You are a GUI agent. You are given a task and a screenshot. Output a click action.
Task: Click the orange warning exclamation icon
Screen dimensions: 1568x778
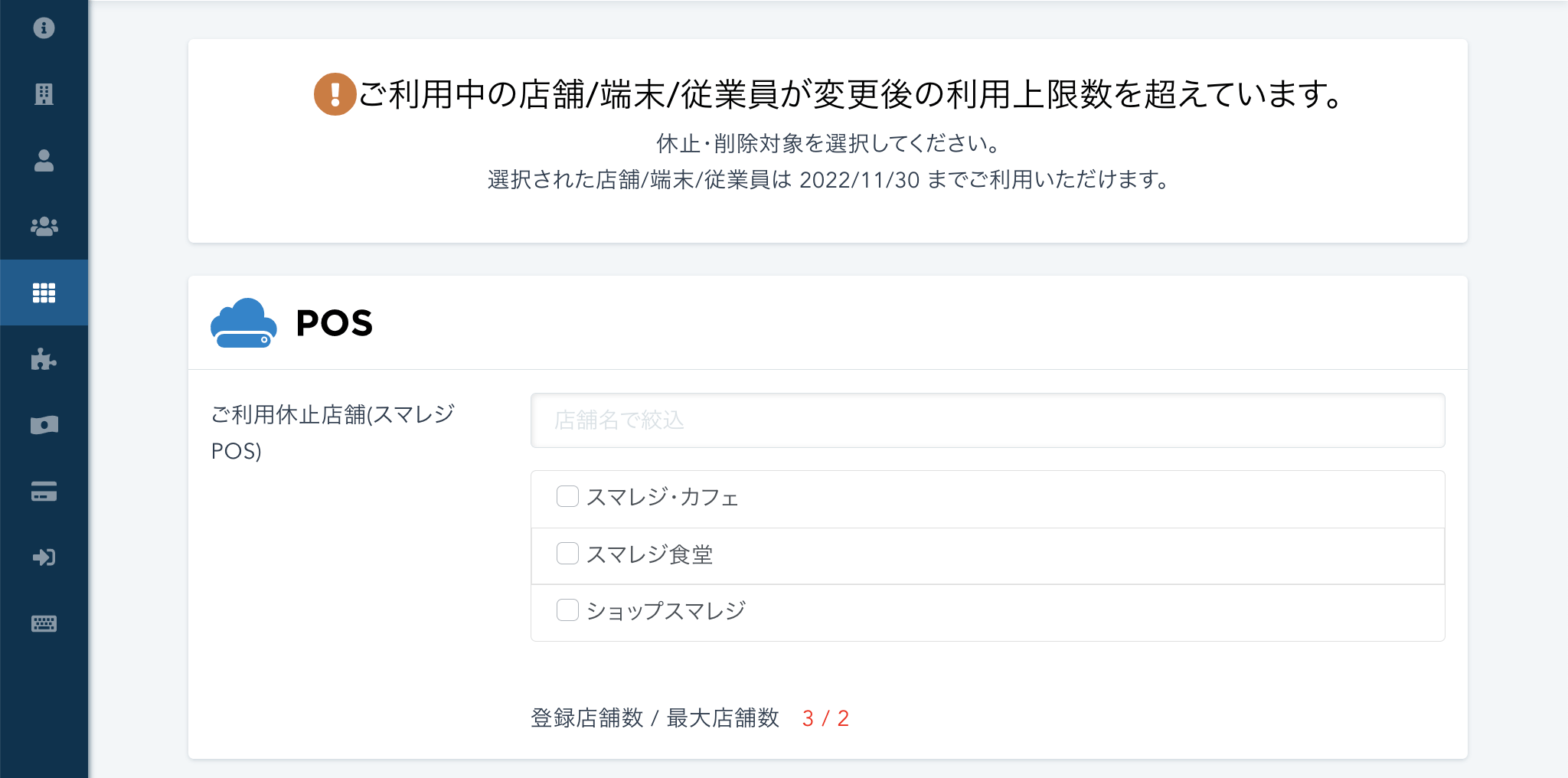(335, 94)
